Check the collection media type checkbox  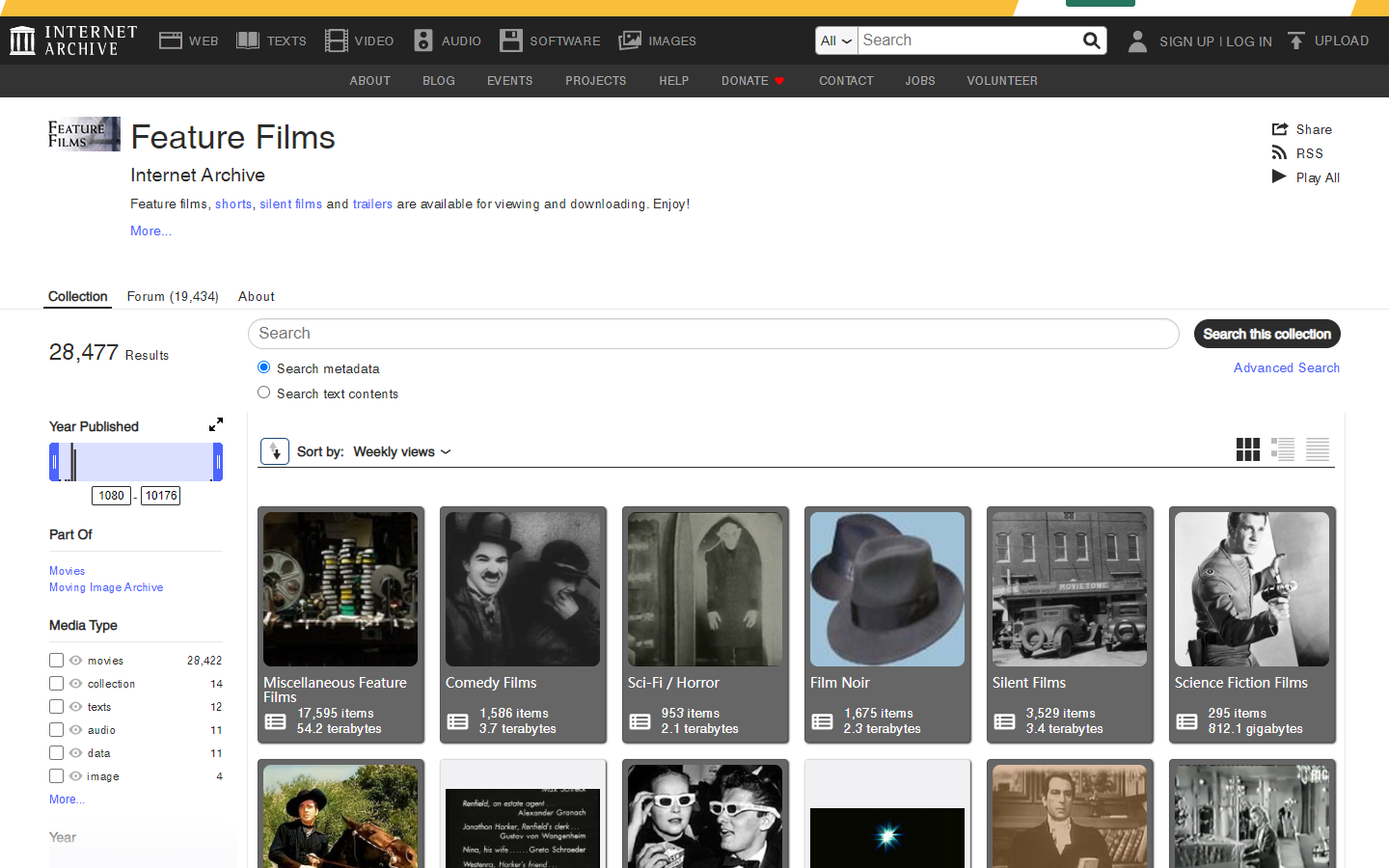(57, 684)
